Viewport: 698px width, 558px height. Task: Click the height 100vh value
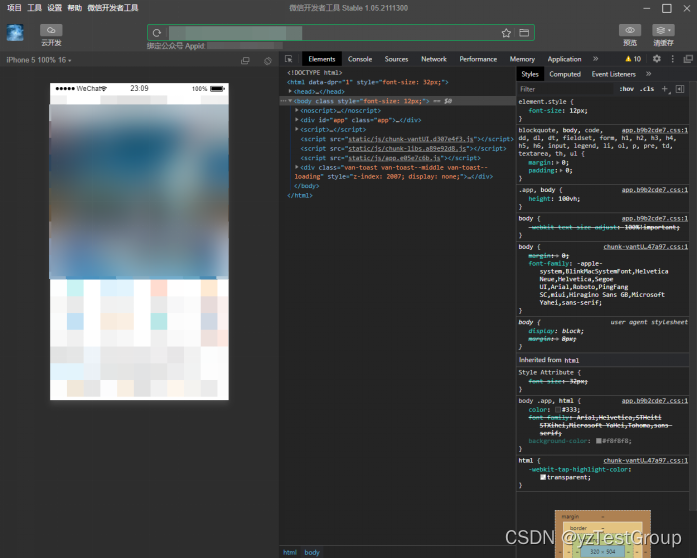point(568,199)
